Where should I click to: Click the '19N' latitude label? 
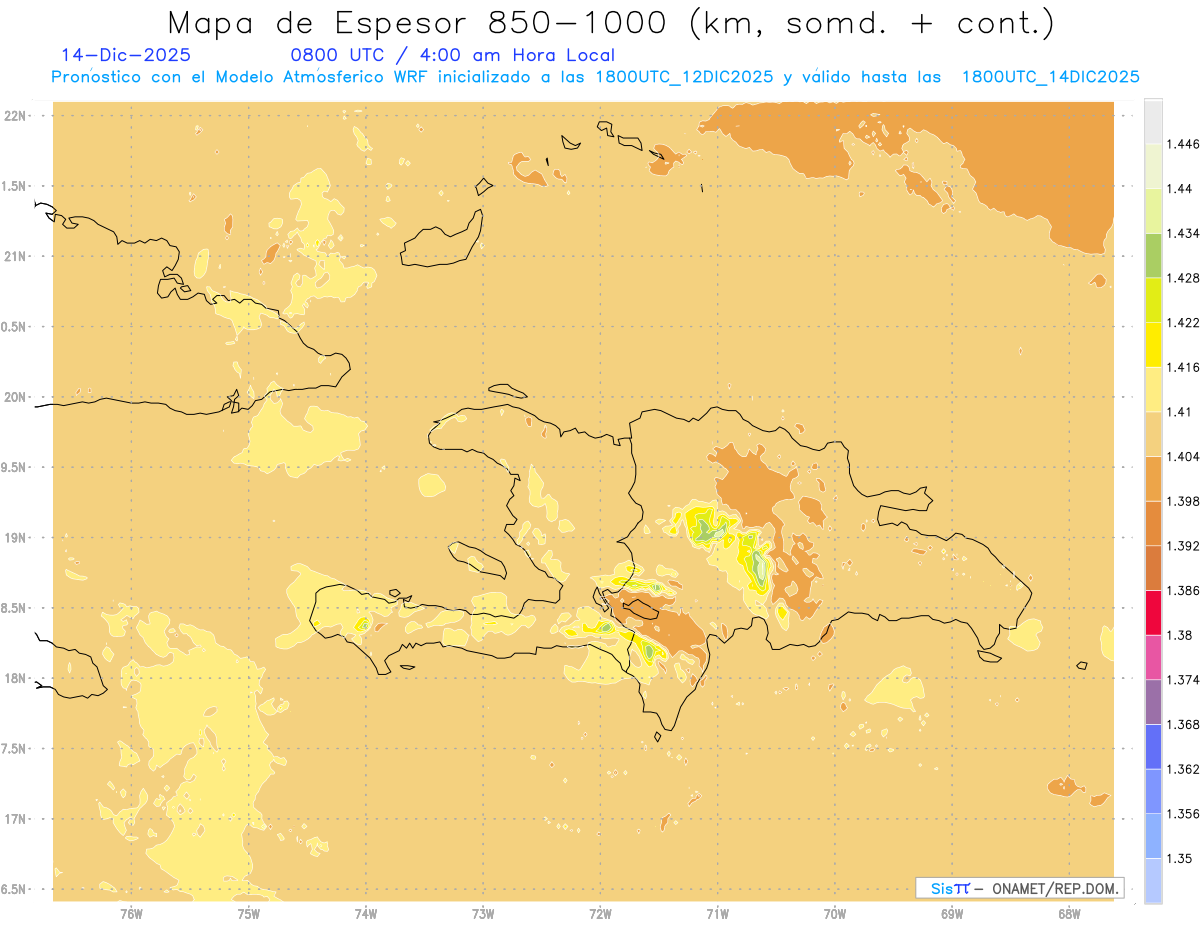tap(17, 537)
